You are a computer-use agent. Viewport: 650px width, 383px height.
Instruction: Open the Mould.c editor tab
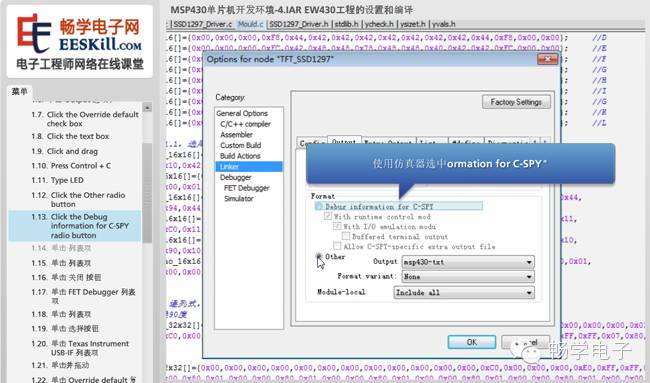click(x=250, y=24)
